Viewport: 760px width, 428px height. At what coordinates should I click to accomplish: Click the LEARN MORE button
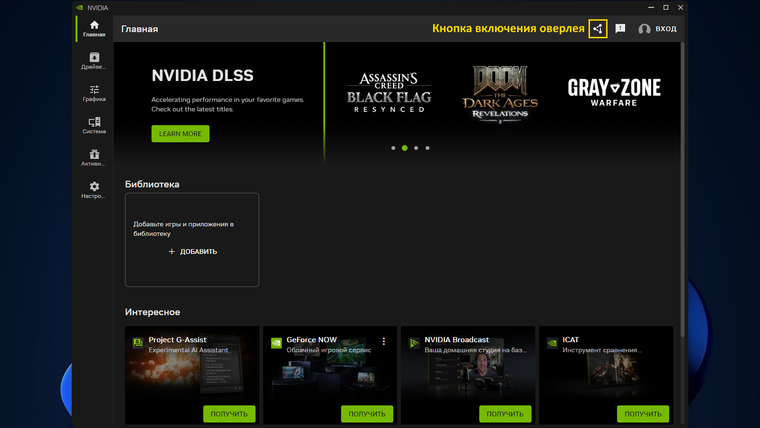coord(180,134)
